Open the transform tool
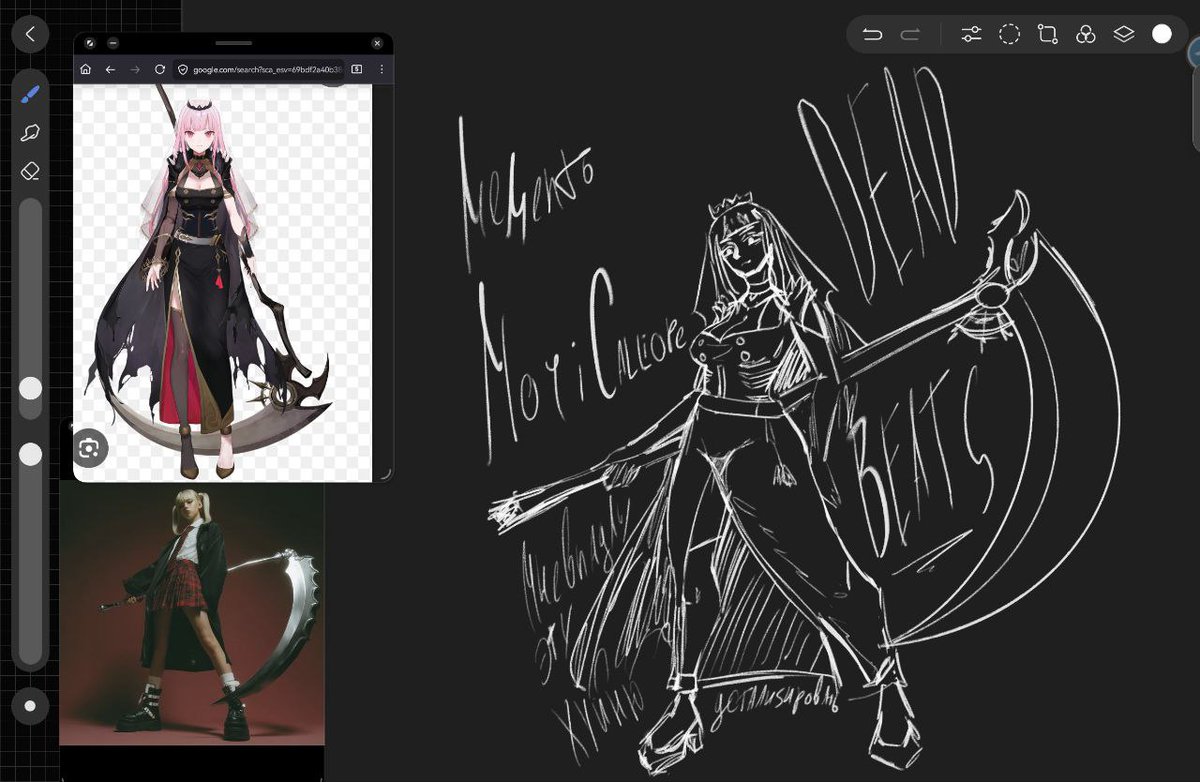1200x782 pixels. [x=1046, y=33]
